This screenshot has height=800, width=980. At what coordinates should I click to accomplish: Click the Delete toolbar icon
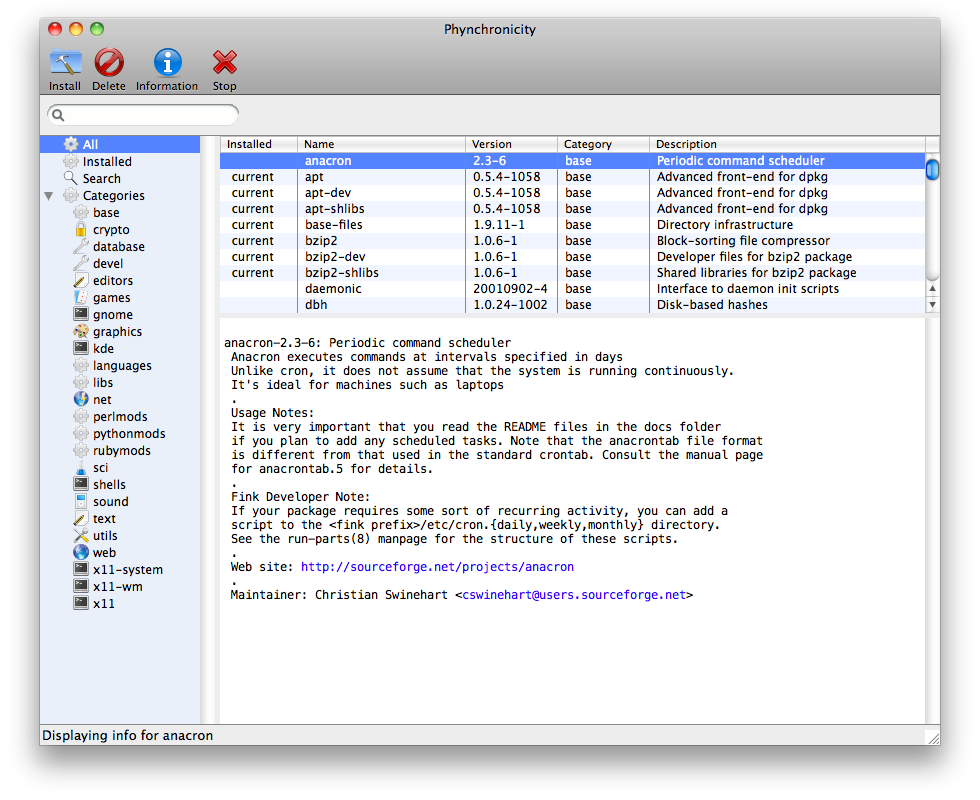(x=109, y=63)
